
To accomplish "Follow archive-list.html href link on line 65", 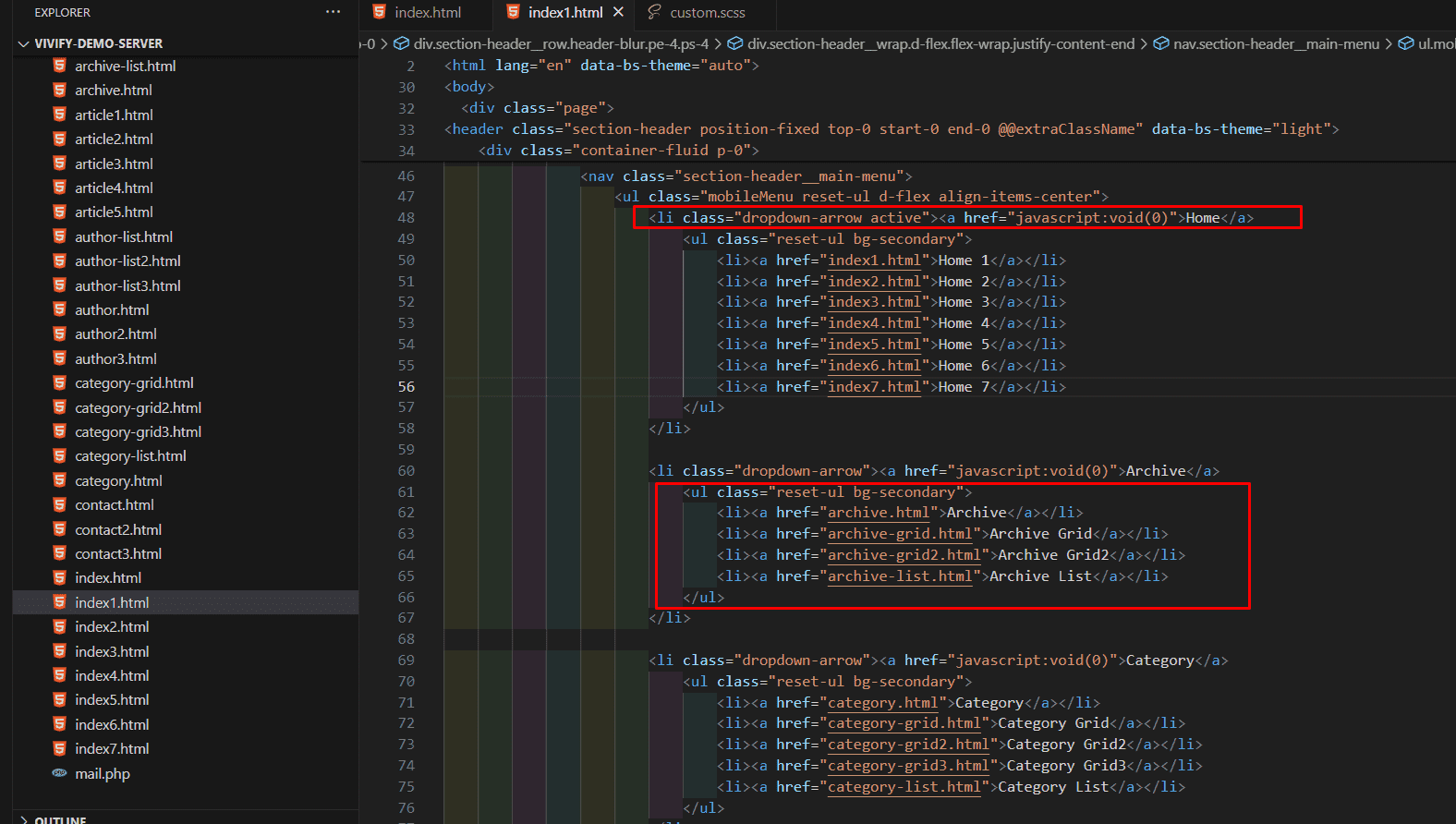I will 900,576.
